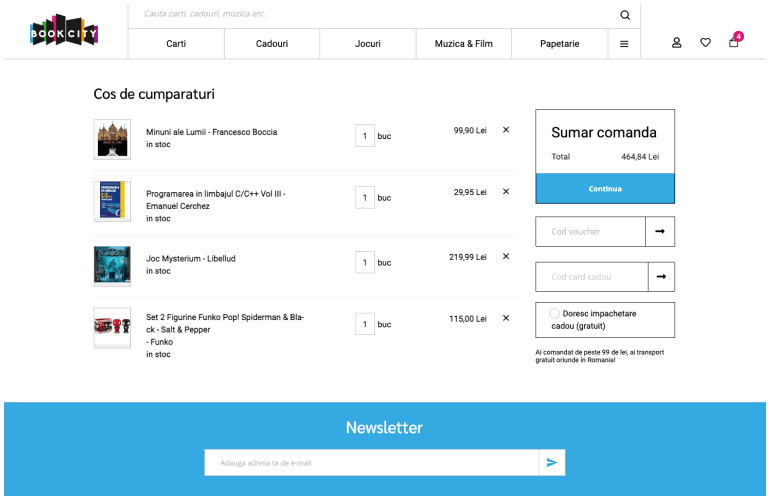Click the Book City logo
Image resolution: width=770 pixels, height=500 pixels.
[63, 31]
